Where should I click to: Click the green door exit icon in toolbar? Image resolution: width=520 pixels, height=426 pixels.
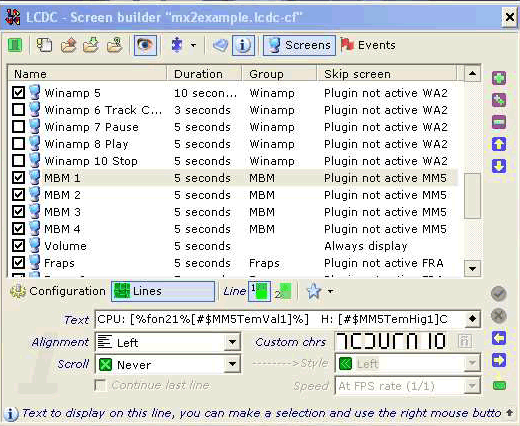pyautogui.click(x=15, y=45)
